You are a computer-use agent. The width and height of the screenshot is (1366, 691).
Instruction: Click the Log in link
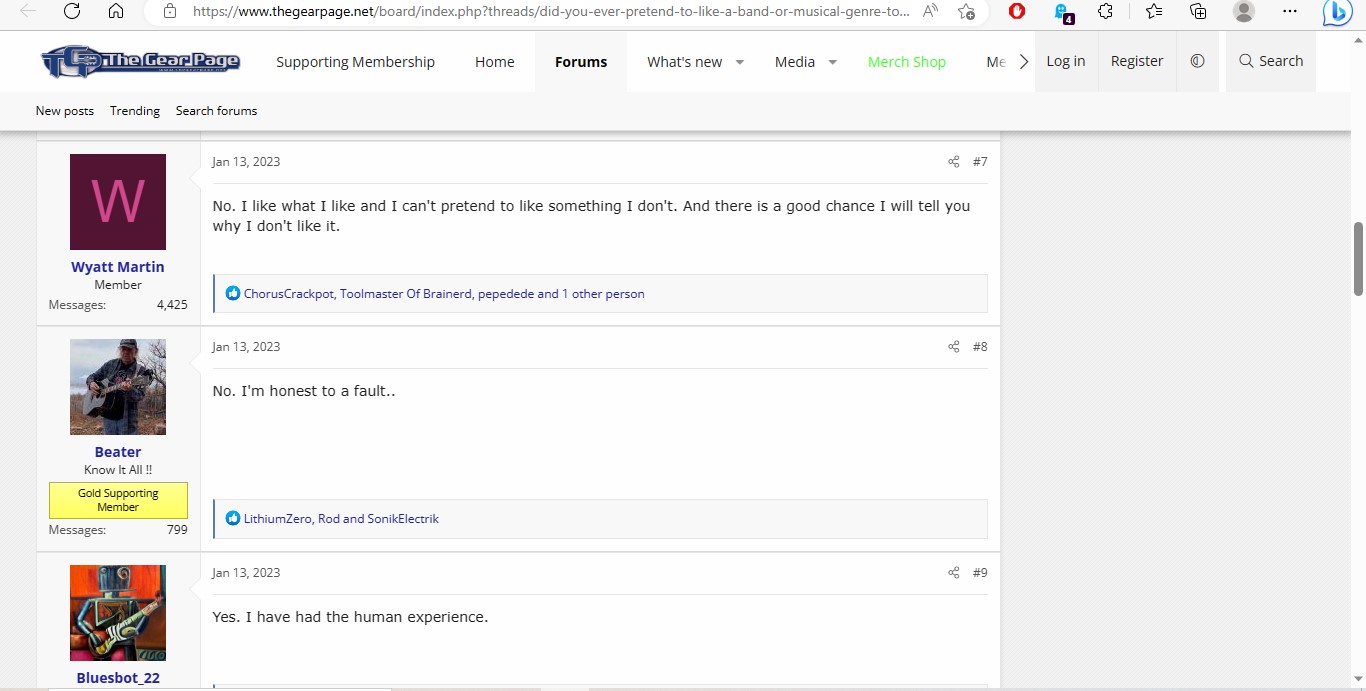(x=1065, y=61)
